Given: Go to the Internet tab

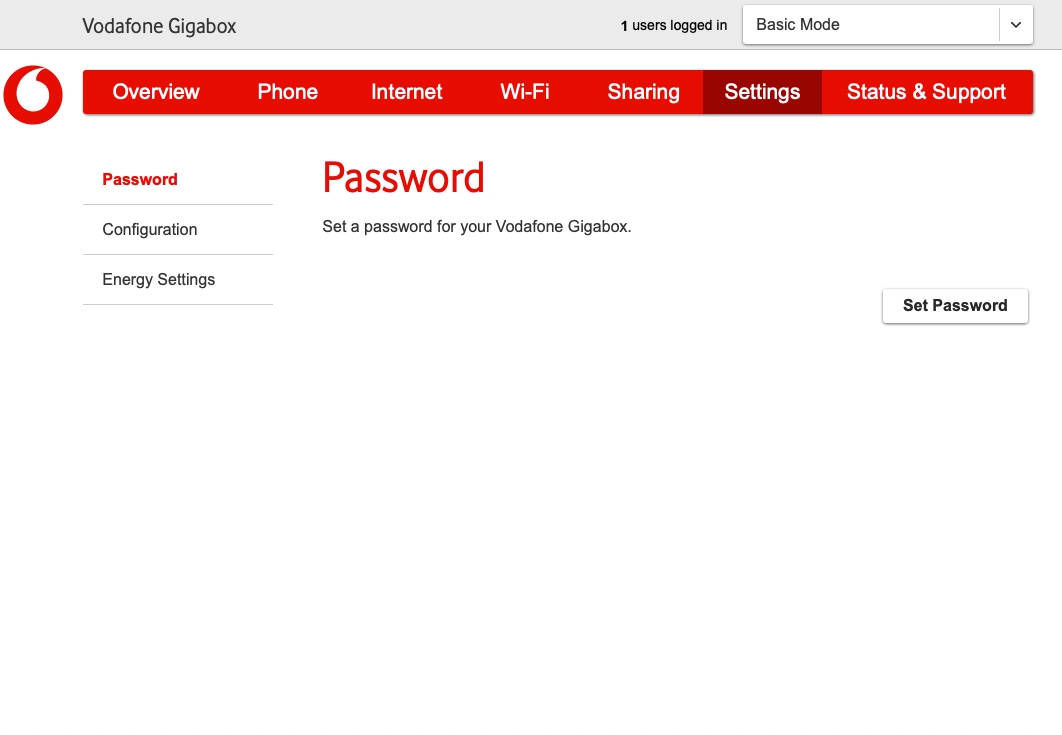Looking at the screenshot, I should (x=406, y=92).
